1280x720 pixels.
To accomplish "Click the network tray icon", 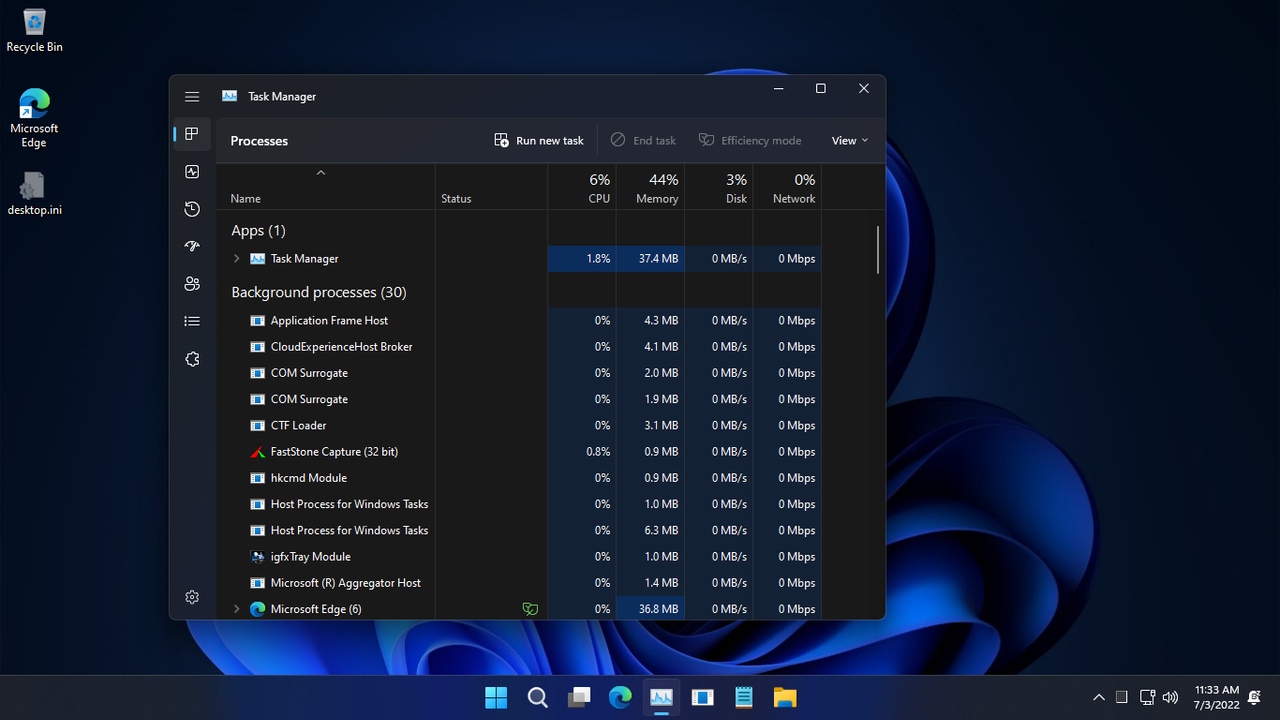I will tap(1147, 697).
